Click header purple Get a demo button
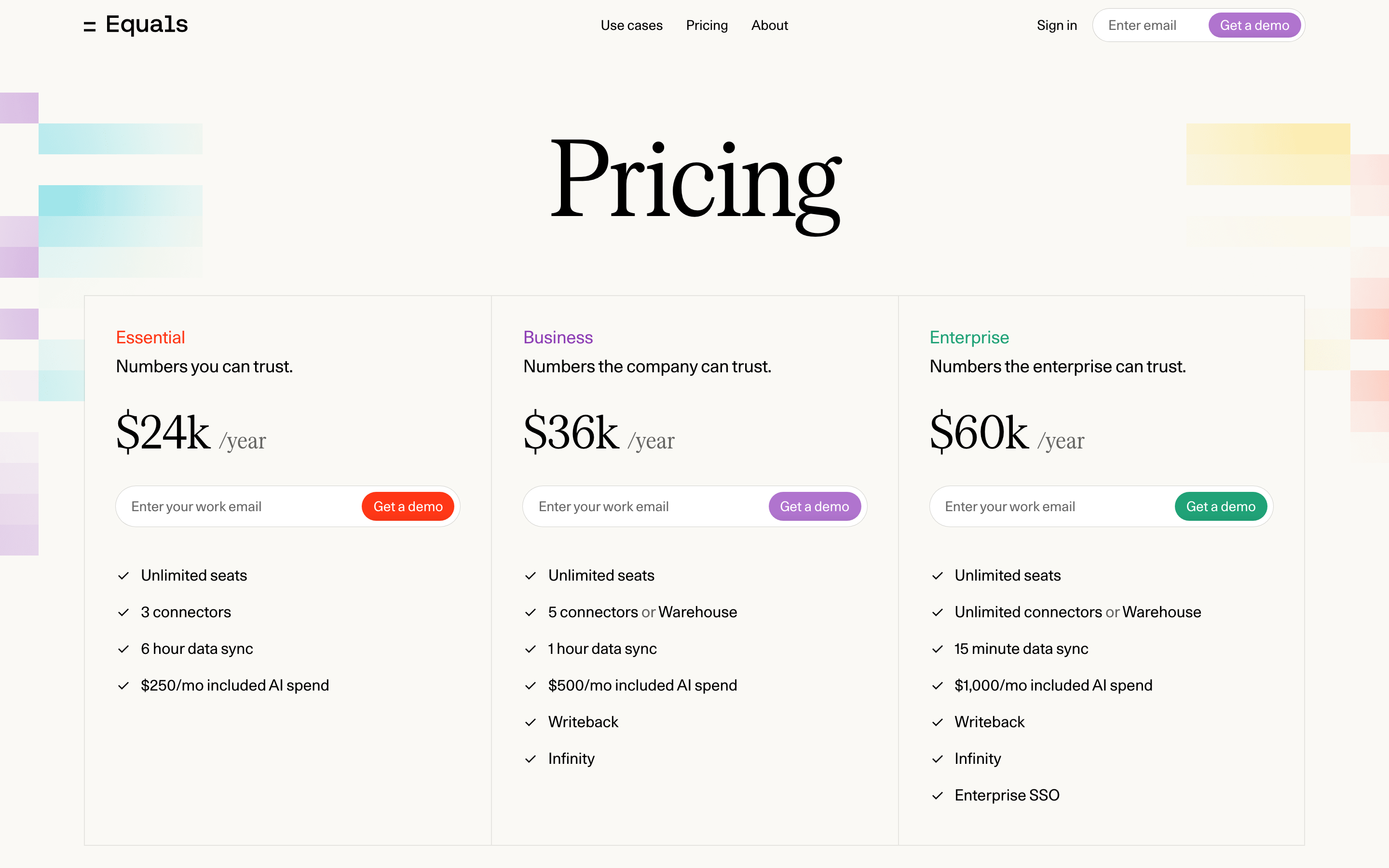 tap(1254, 25)
